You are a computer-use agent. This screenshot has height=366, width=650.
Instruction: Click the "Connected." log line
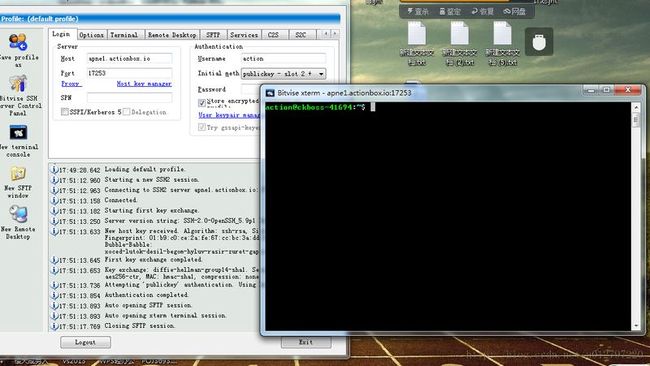(x=121, y=200)
